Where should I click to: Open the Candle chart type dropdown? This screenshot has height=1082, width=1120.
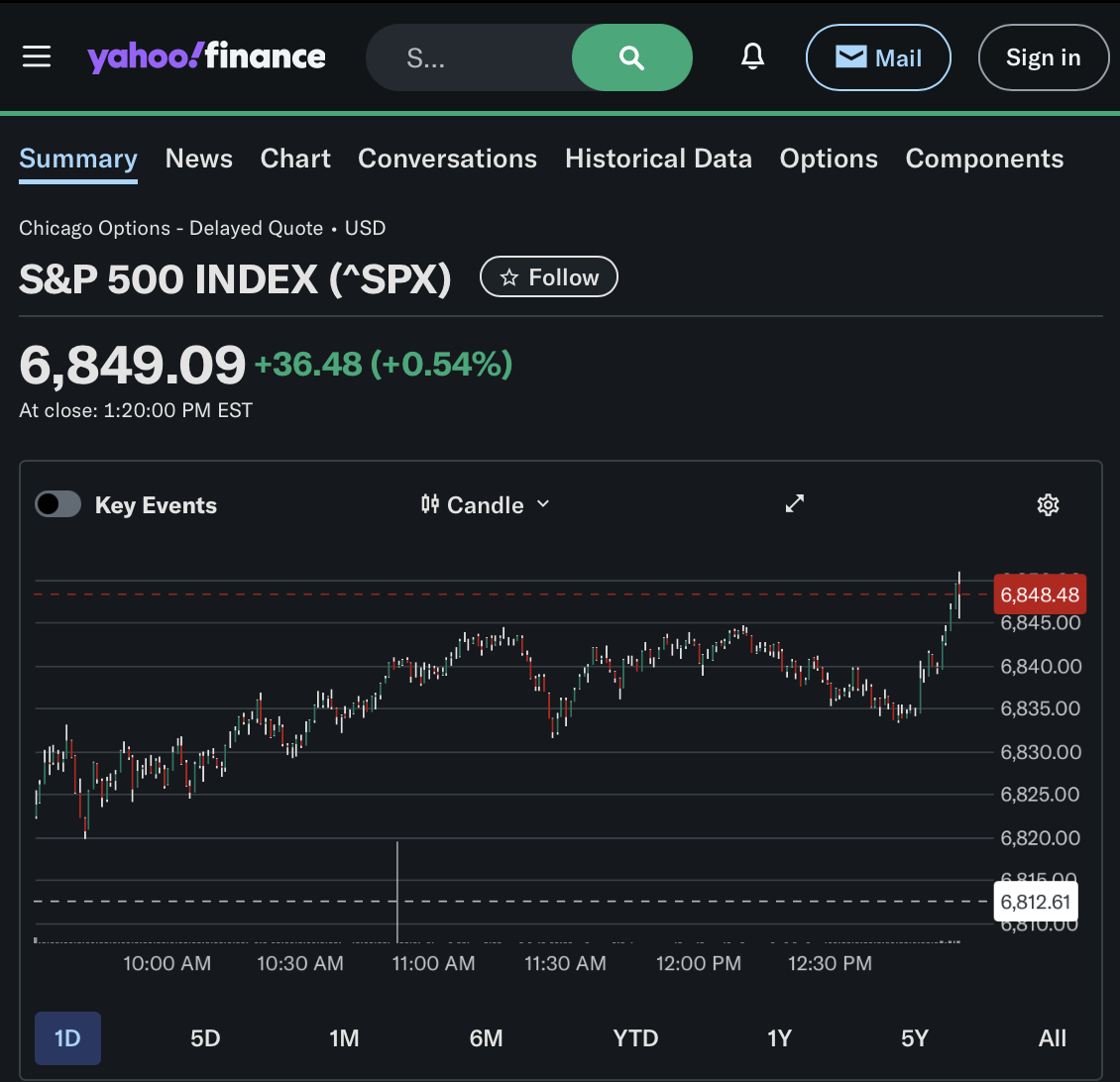[486, 505]
